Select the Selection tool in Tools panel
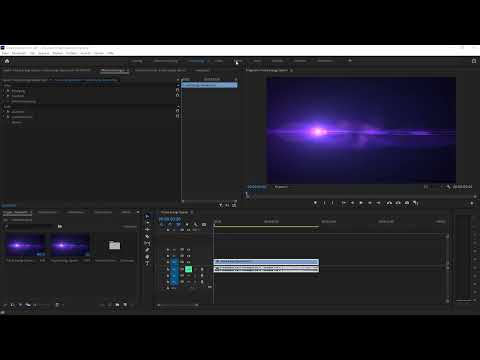This screenshot has height=360, width=480. coord(147,216)
